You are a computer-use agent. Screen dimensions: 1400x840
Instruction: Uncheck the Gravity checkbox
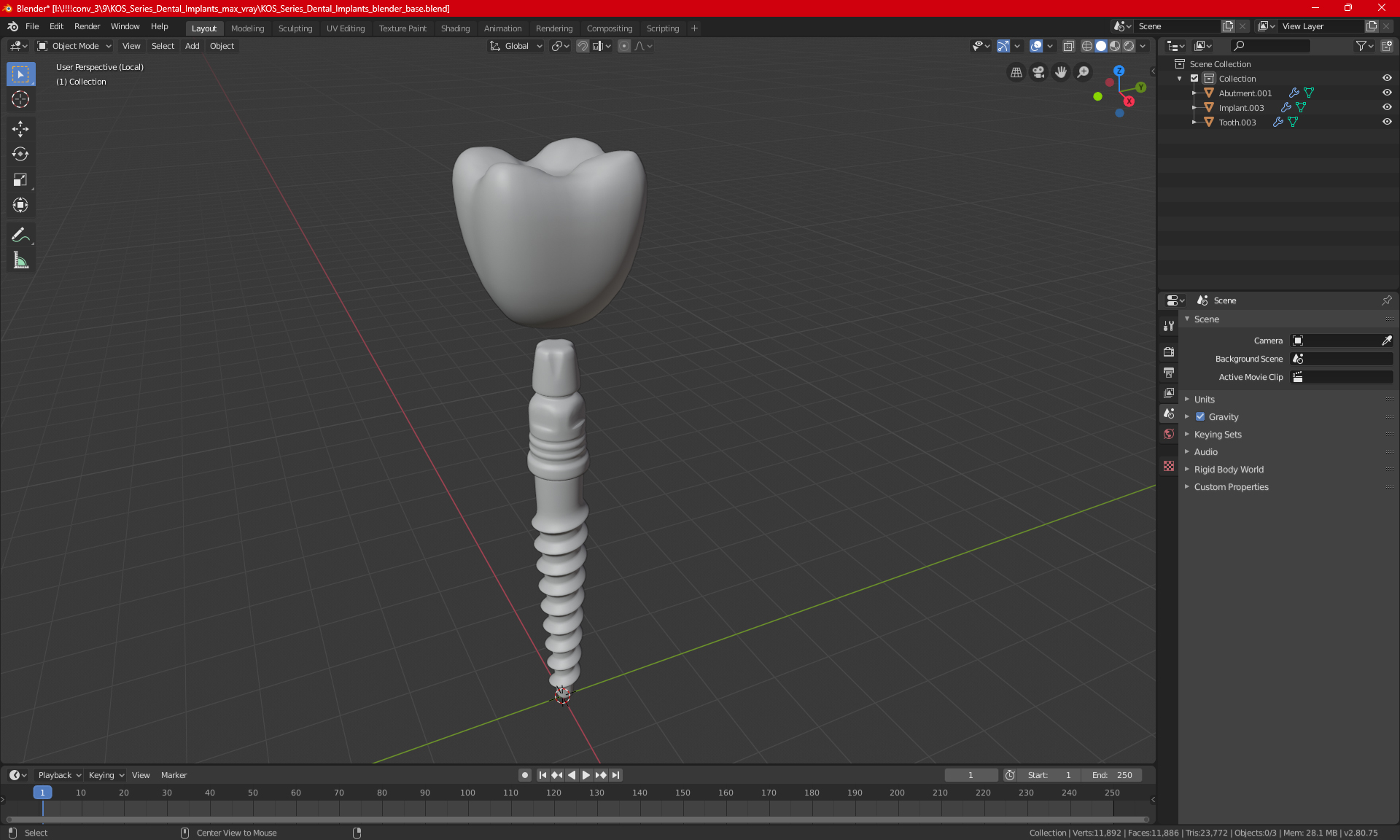point(1200,417)
